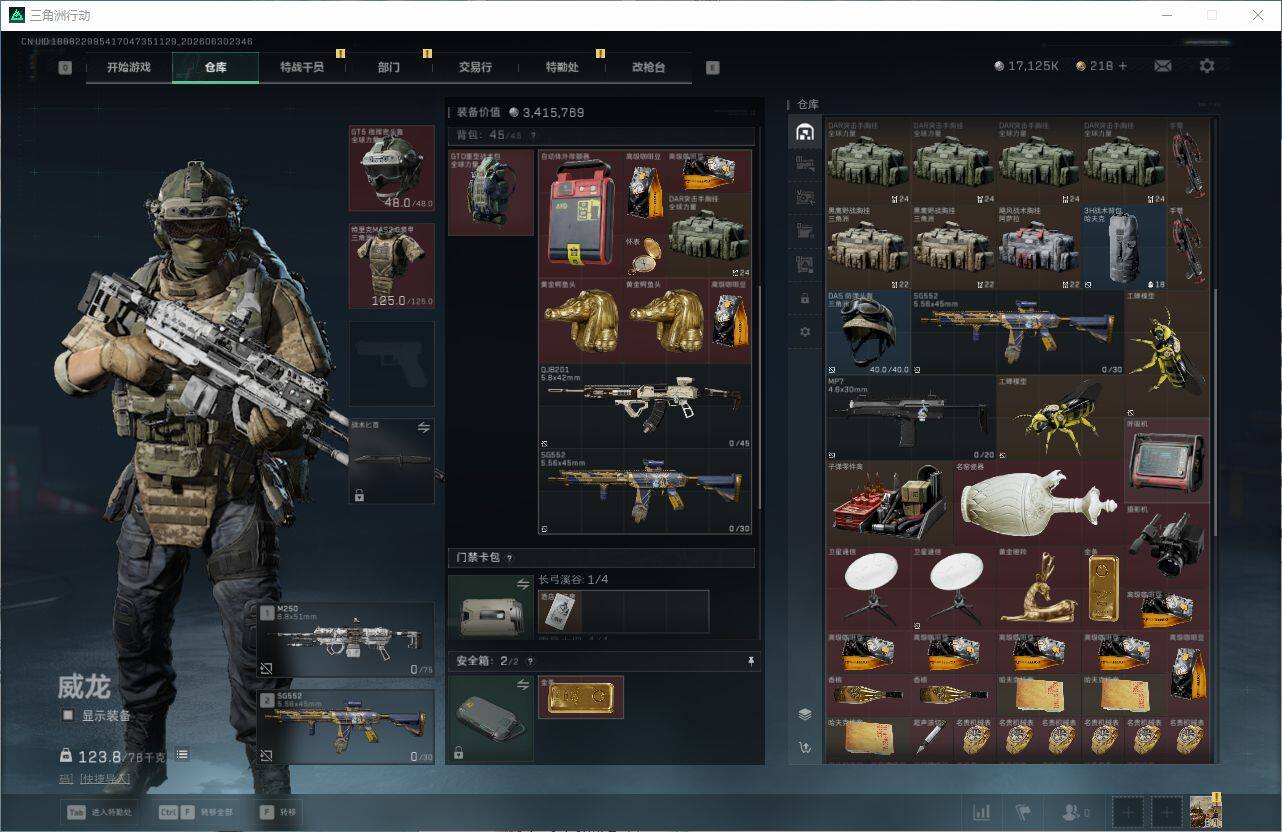Select the DAS helmet in warehouse
Viewport: 1282px width, 832px height.
pyautogui.click(x=869, y=333)
